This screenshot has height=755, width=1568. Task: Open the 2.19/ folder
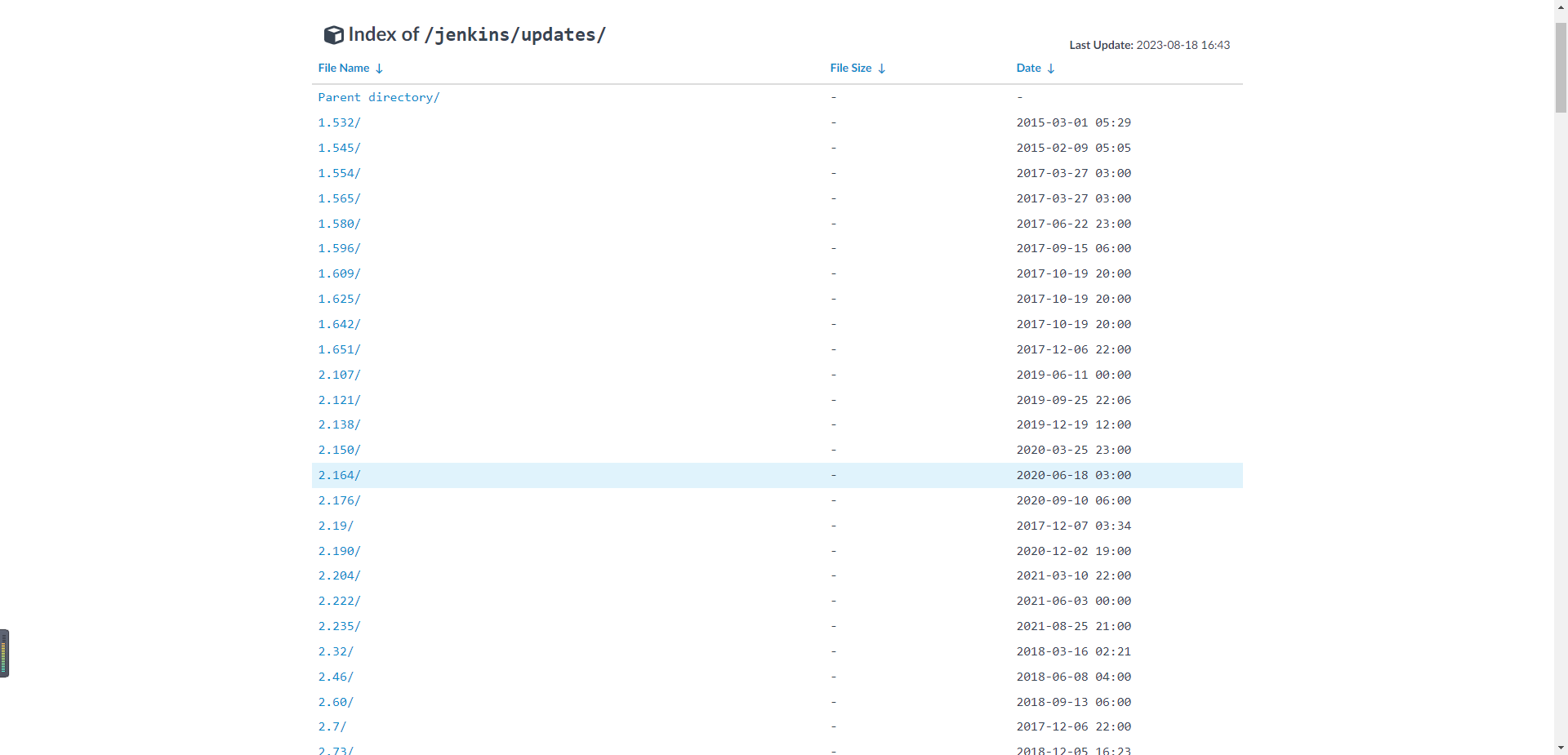(336, 526)
